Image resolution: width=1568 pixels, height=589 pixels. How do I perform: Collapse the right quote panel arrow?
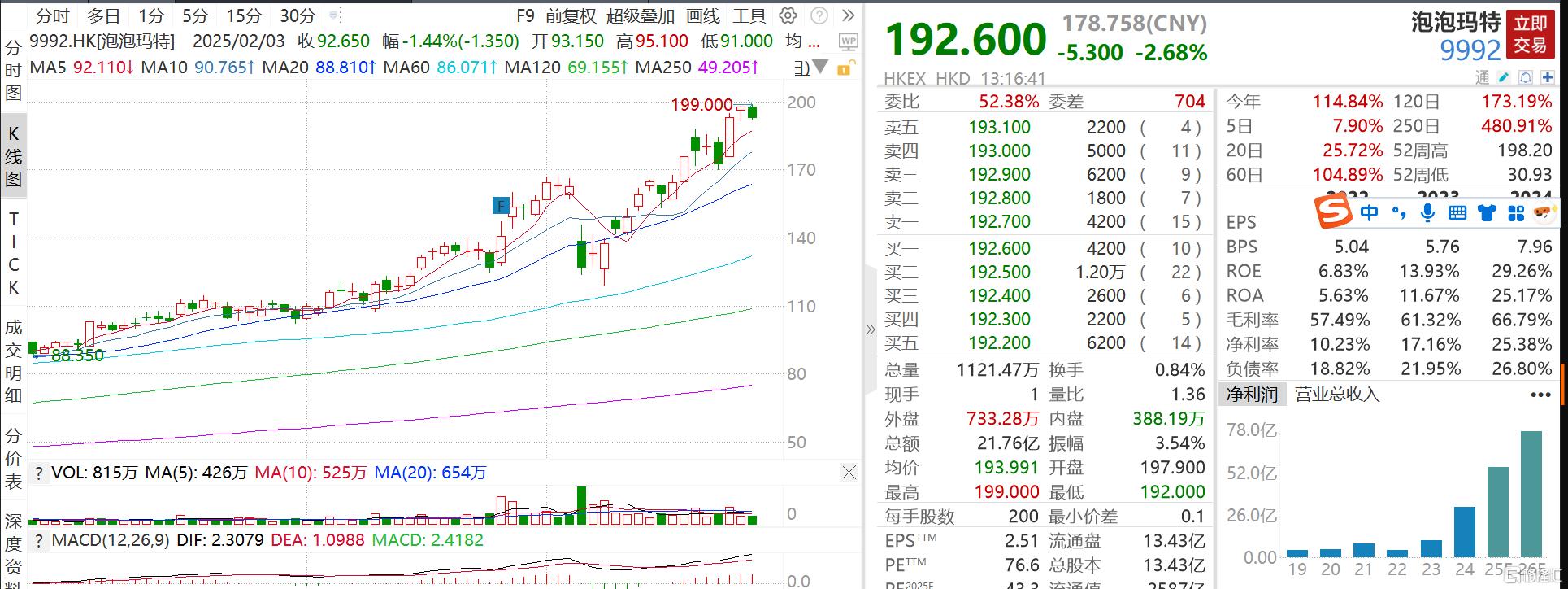[871, 329]
